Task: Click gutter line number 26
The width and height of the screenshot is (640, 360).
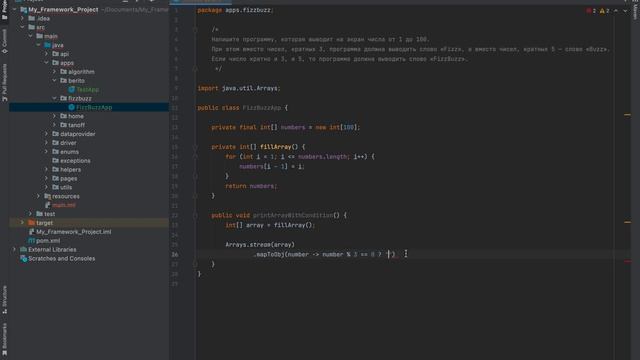Action: 175,255
